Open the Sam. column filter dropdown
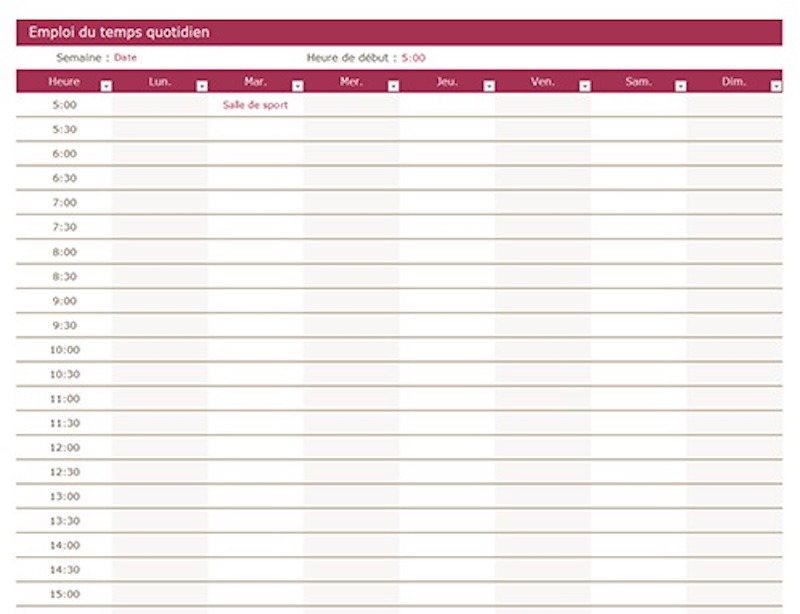The height and width of the screenshot is (614, 800). pos(681,86)
